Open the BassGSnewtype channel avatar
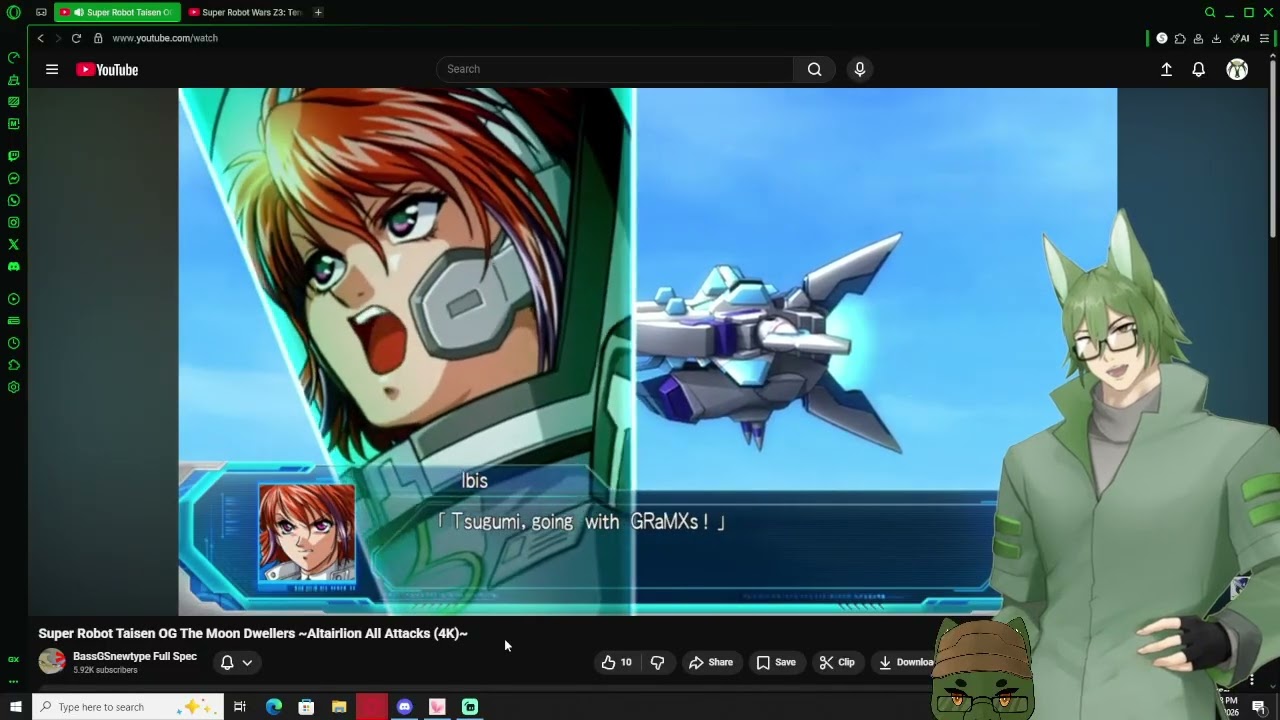The image size is (1280, 720). (52, 661)
